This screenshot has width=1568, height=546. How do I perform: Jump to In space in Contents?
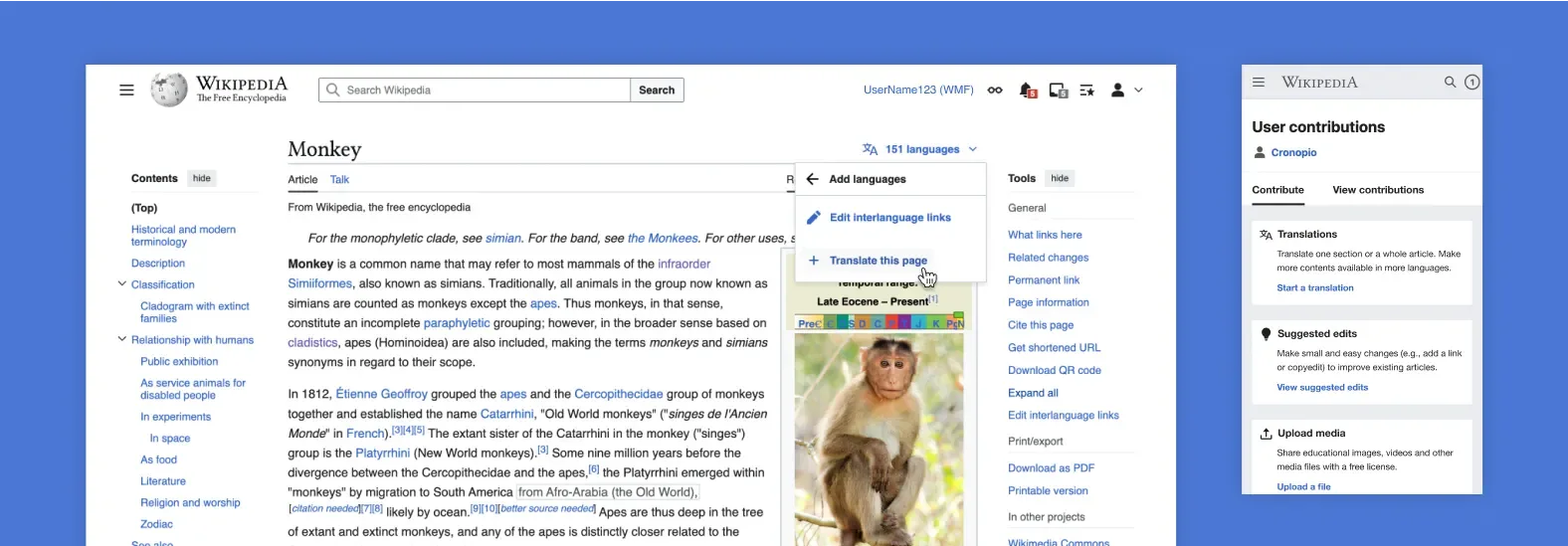169,439
